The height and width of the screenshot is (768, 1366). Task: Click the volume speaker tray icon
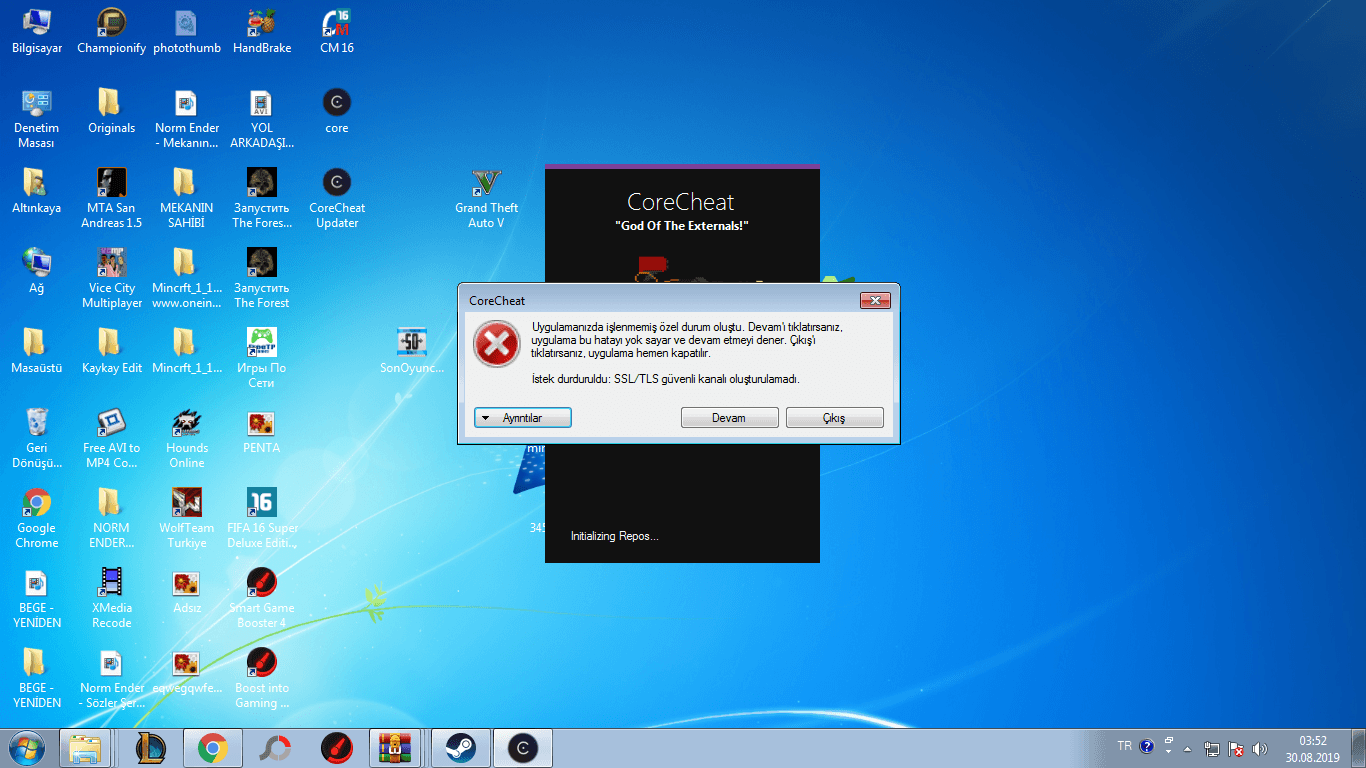pyautogui.click(x=1260, y=748)
